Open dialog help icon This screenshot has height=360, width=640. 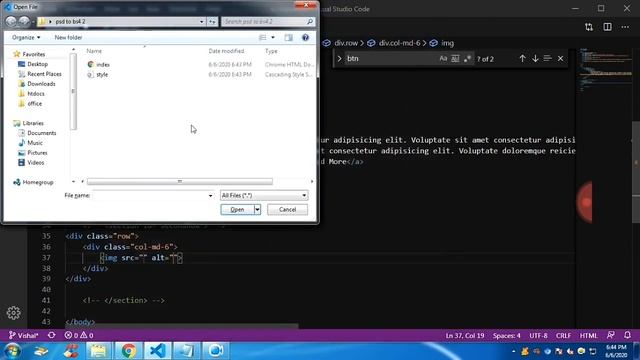click(x=305, y=38)
